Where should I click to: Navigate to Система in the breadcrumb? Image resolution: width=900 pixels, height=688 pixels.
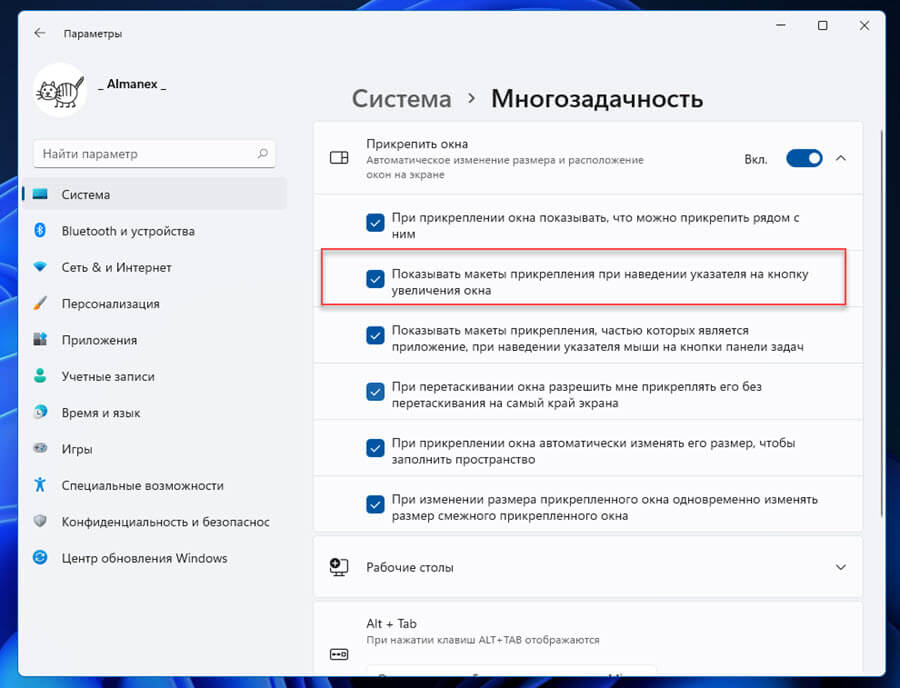click(401, 99)
